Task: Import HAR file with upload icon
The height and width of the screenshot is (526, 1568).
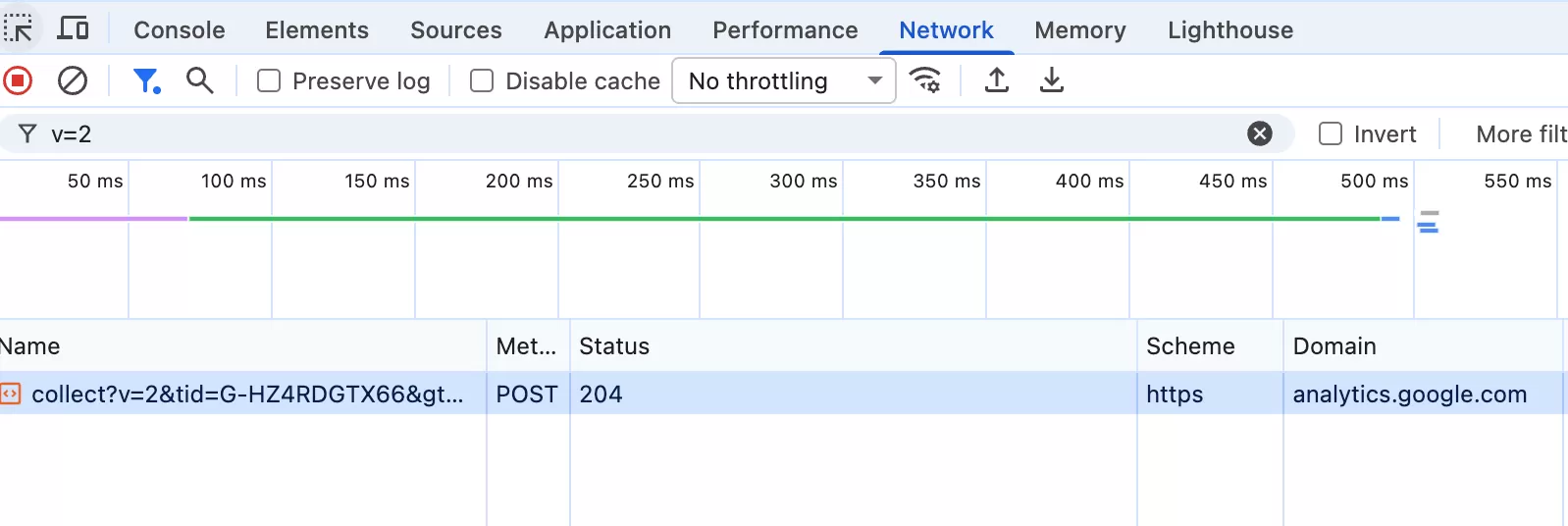Action: click(x=997, y=80)
